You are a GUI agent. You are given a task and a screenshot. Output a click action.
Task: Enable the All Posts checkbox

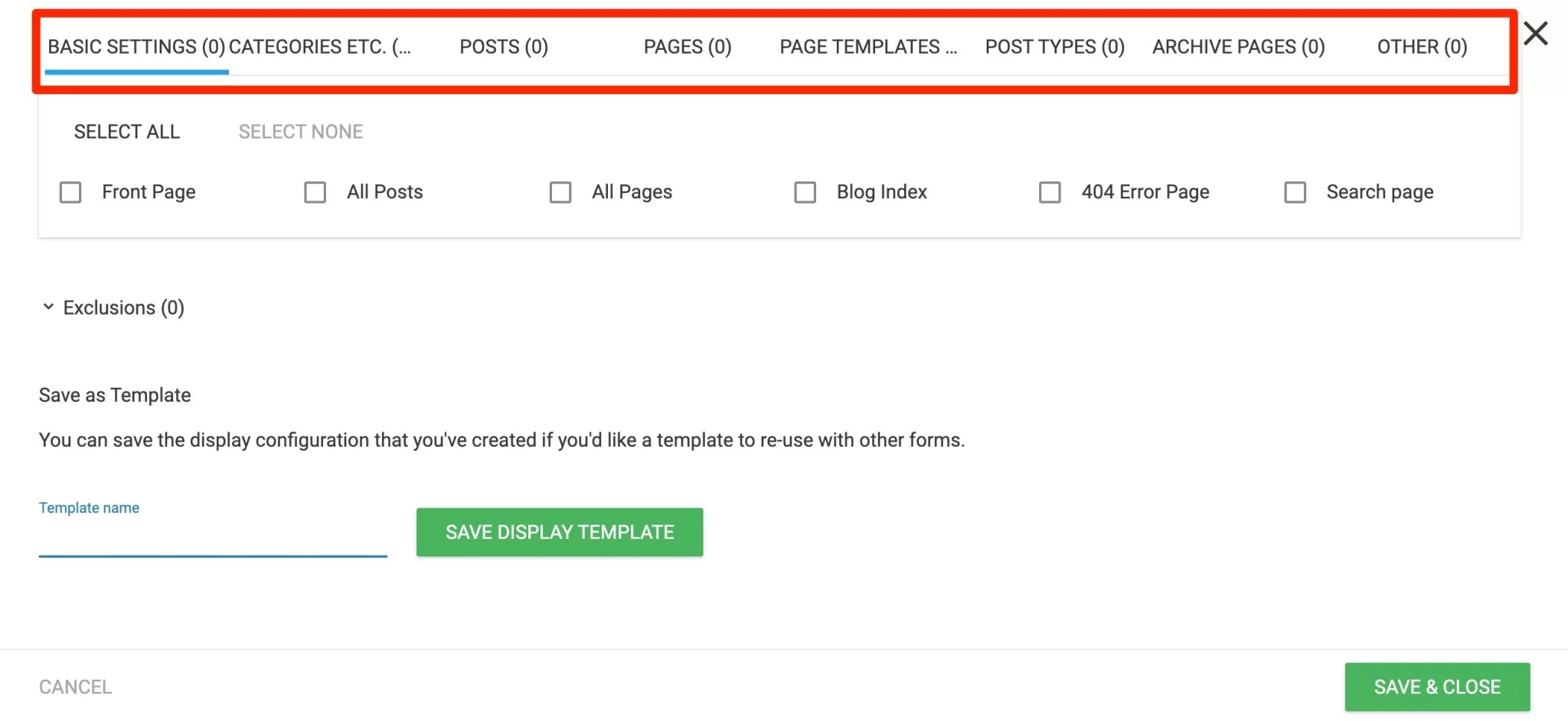pos(315,192)
